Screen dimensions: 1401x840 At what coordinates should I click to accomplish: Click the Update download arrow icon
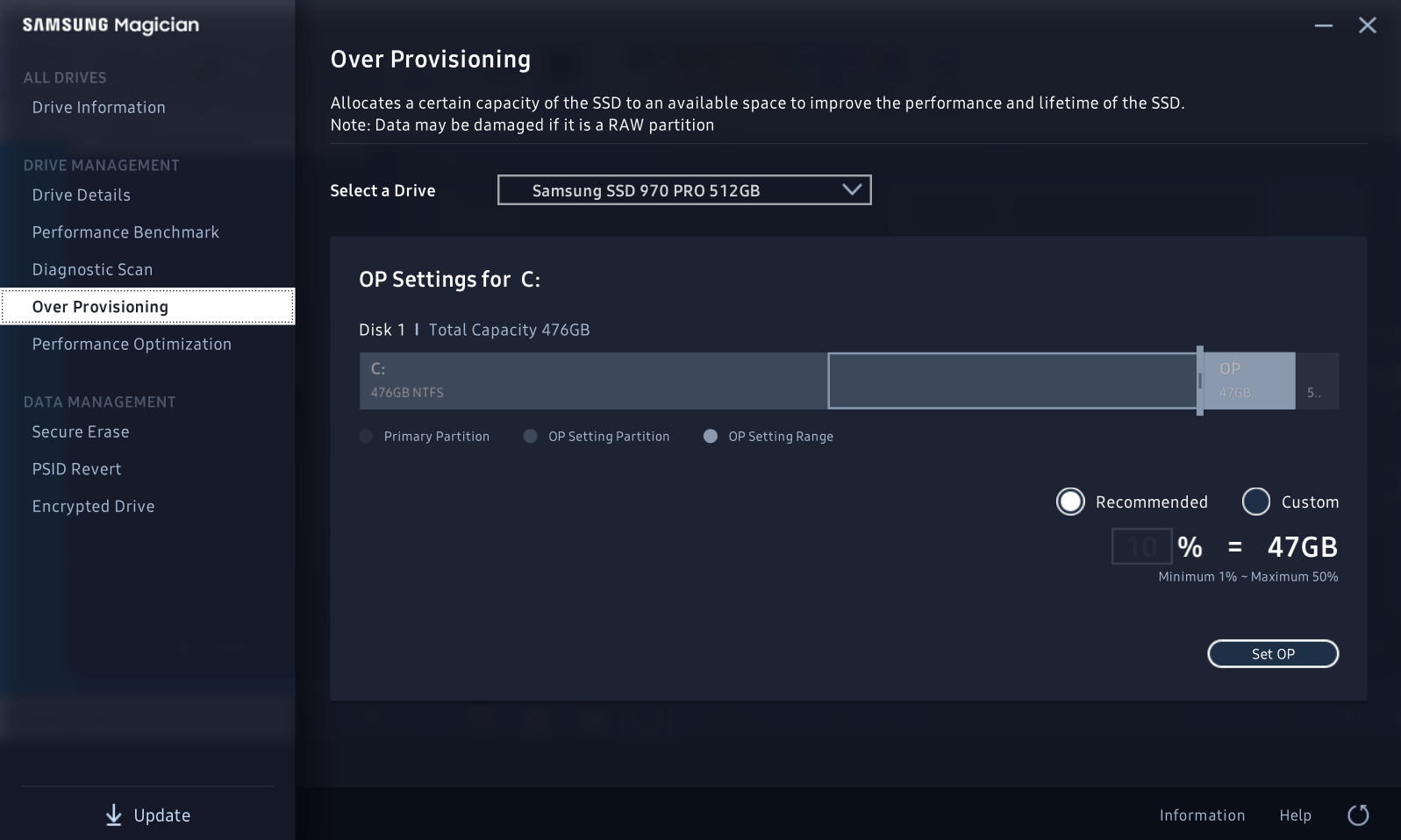point(114,815)
